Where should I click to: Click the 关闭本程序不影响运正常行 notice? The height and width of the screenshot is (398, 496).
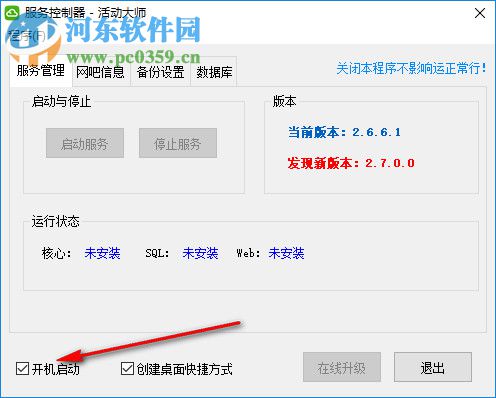coord(411,69)
